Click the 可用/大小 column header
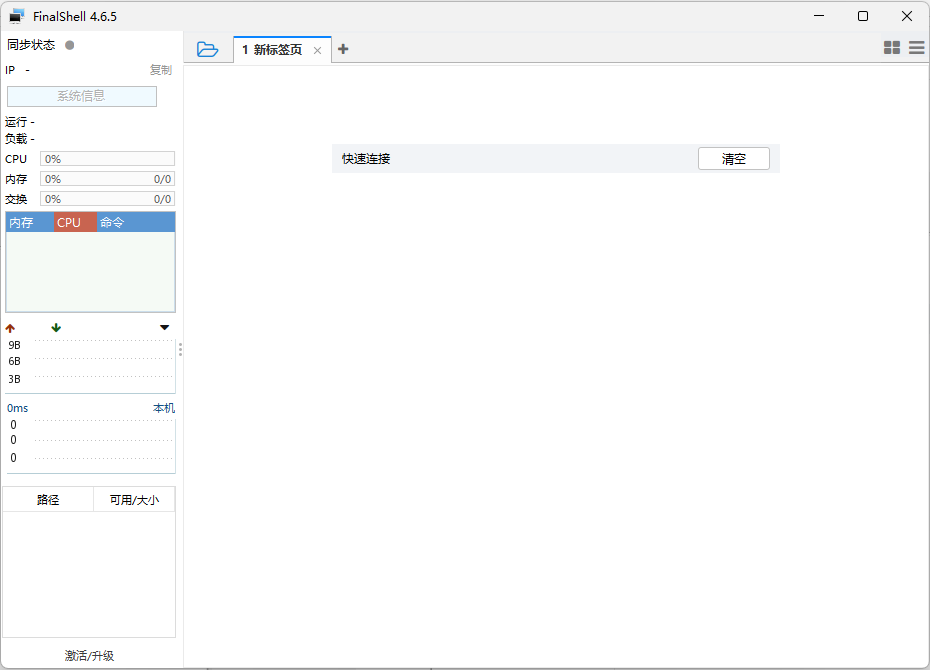Screen dimensions: 930x670 click(134, 500)
